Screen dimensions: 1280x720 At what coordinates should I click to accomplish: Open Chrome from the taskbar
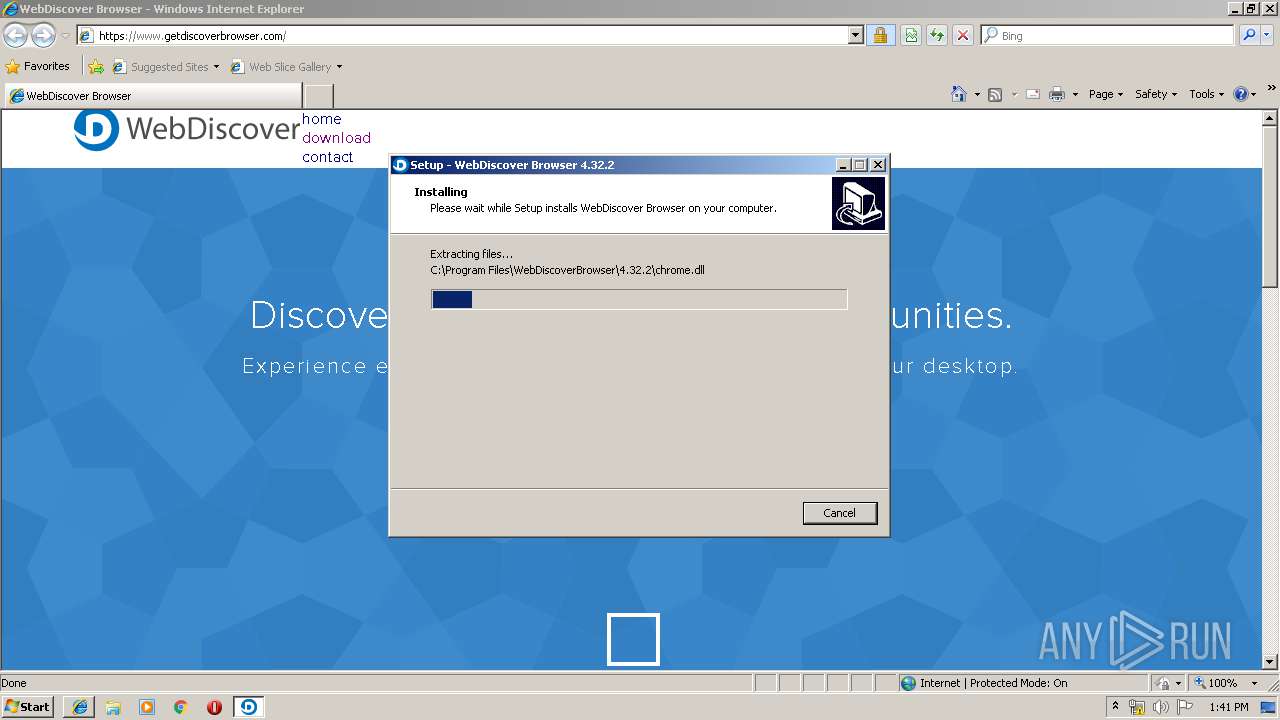tap(181, 707)
